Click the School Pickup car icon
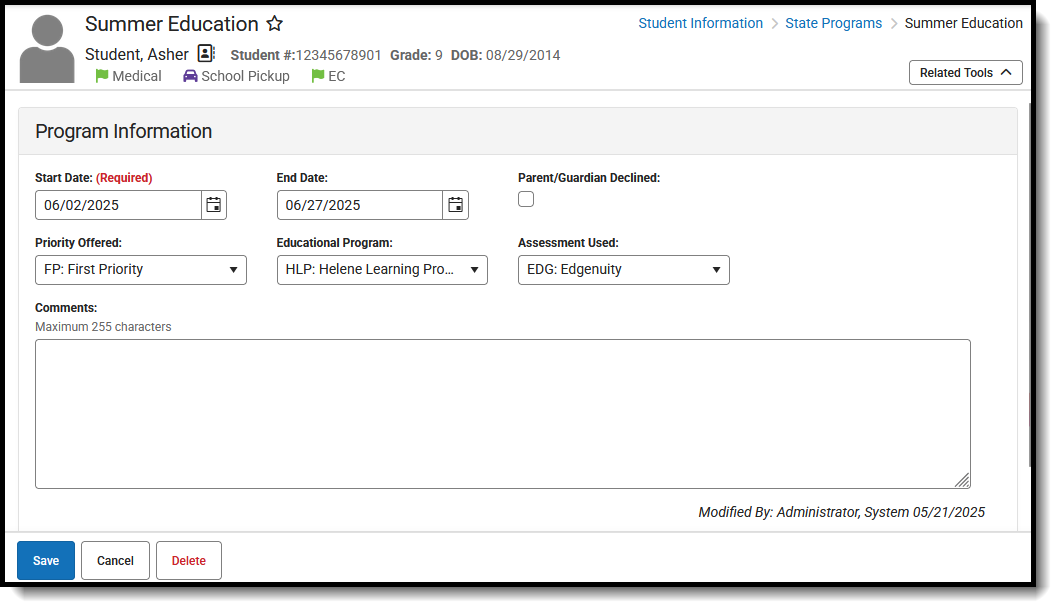 tap(190, 76)
